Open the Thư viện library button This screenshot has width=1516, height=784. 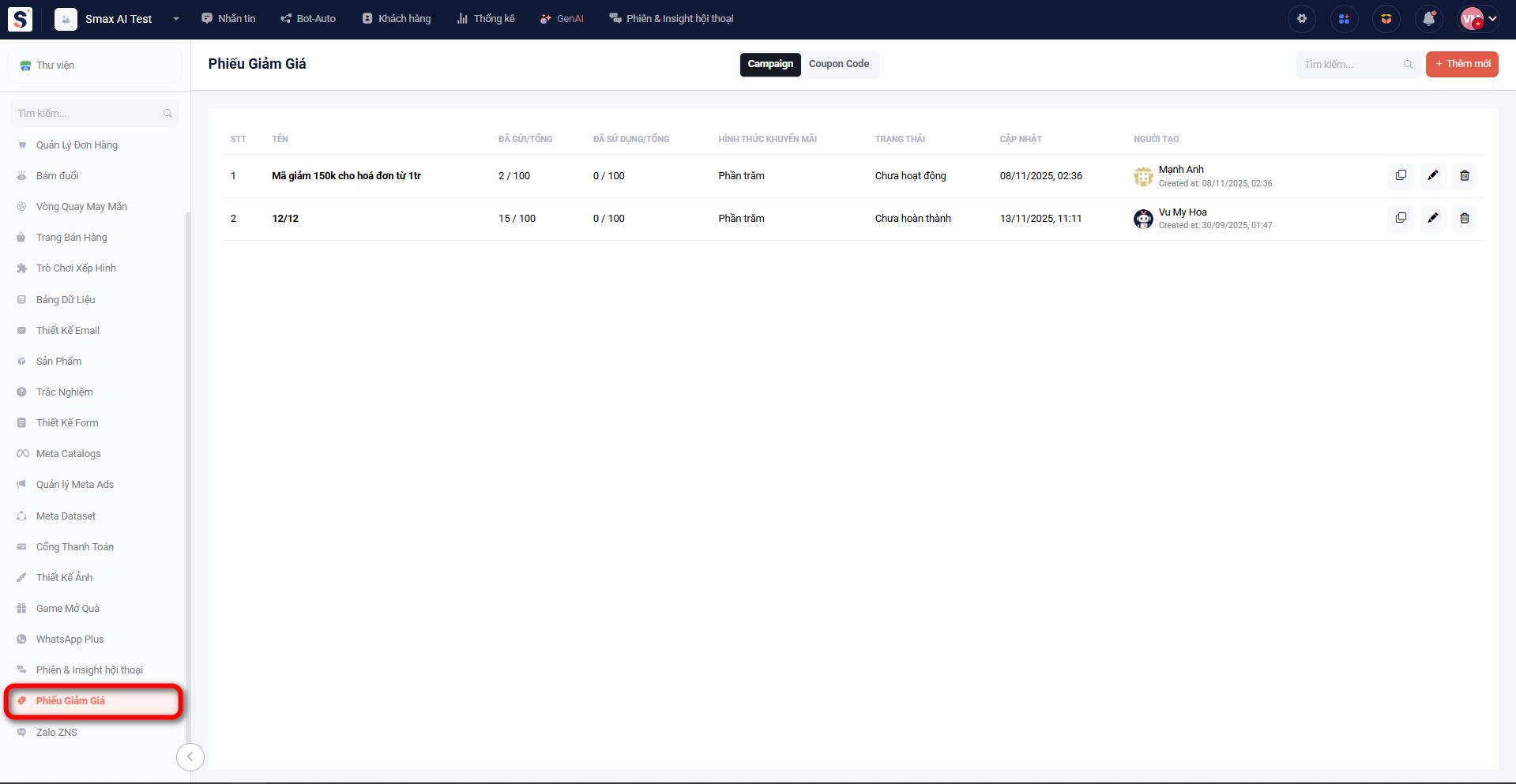point(95,66)
